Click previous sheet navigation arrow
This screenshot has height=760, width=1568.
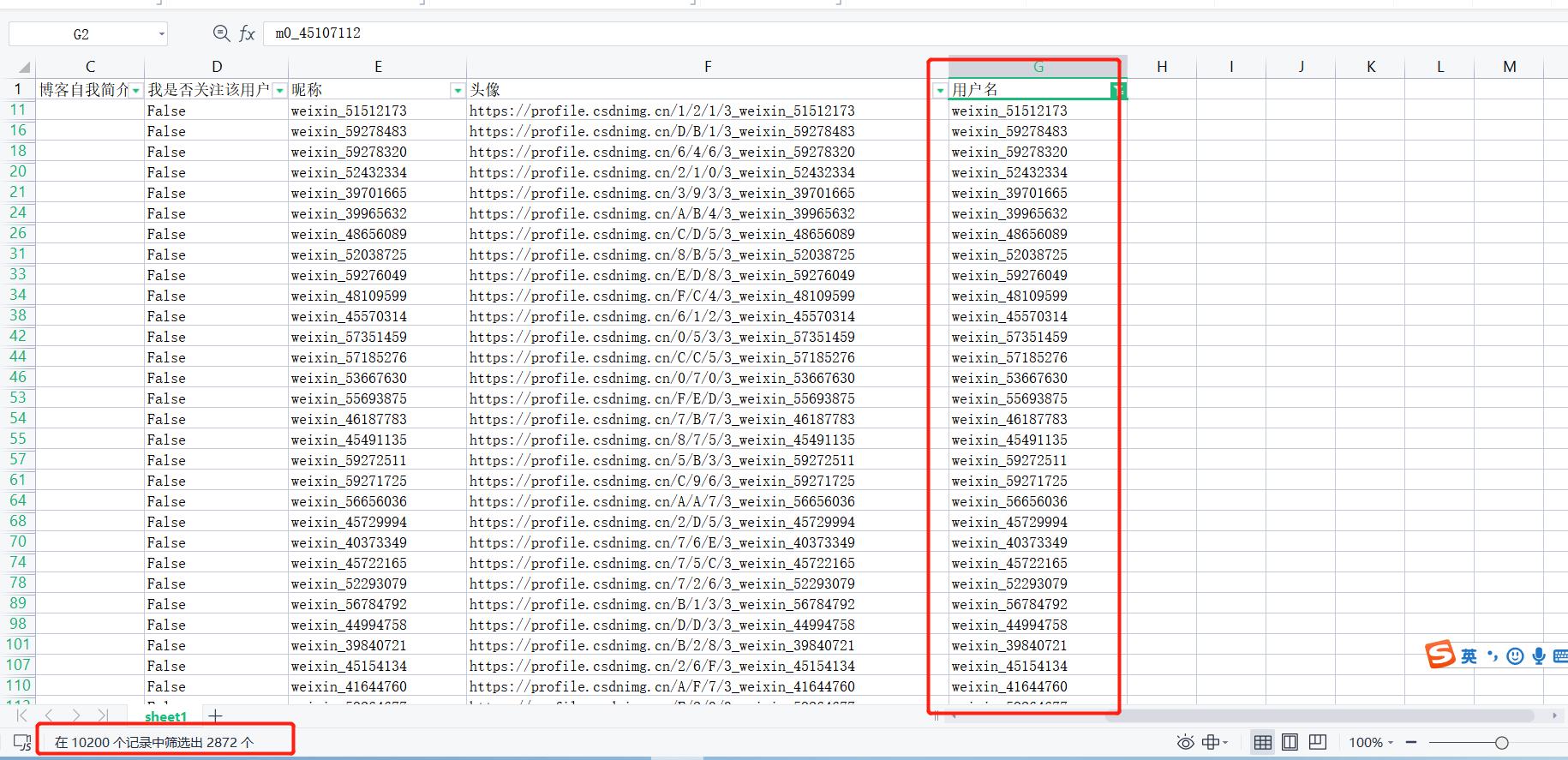(49, 715)
